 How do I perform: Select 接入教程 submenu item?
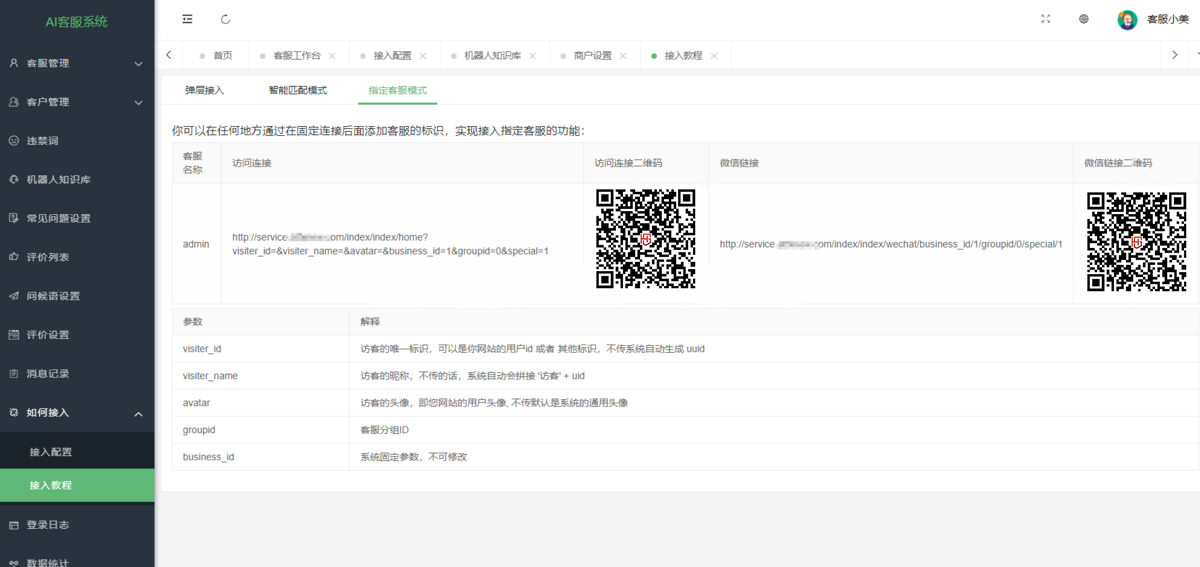77,485
